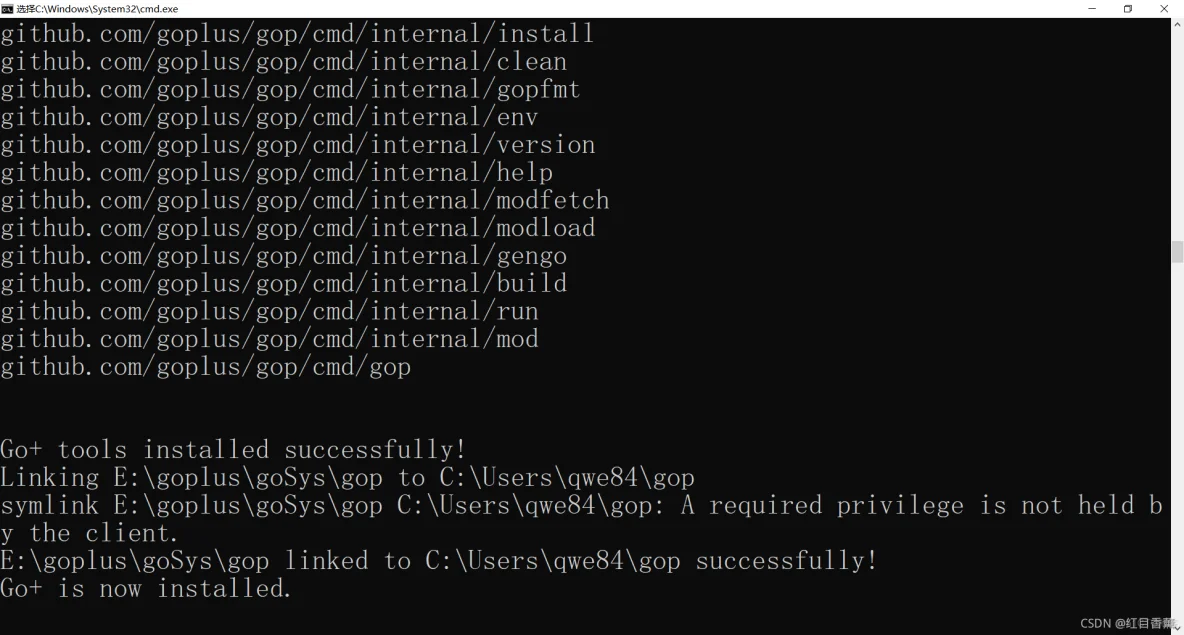Click the line ending in internal/gengo

point(283,256)
